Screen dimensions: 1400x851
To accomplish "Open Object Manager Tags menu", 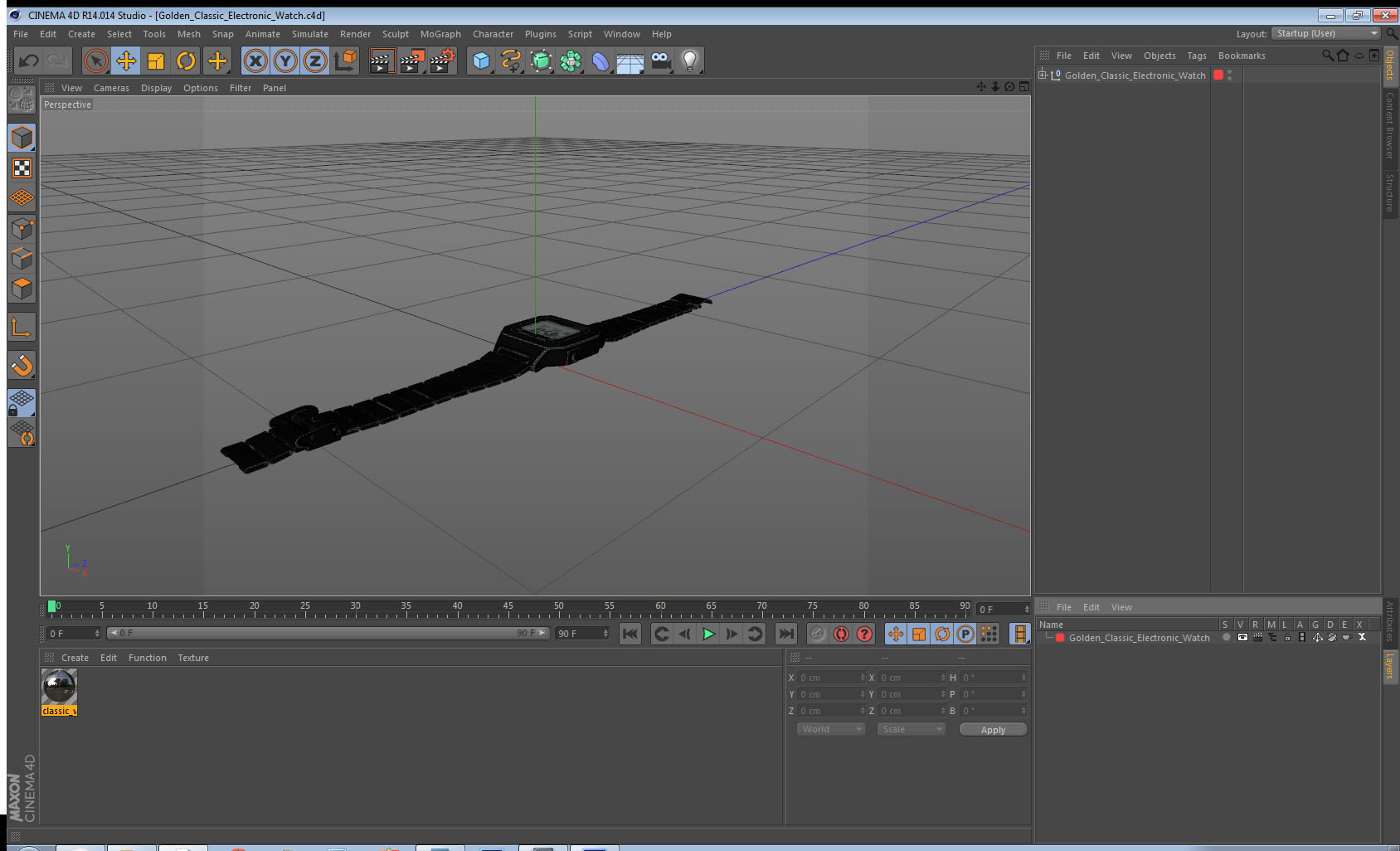I will point(1197,56).
